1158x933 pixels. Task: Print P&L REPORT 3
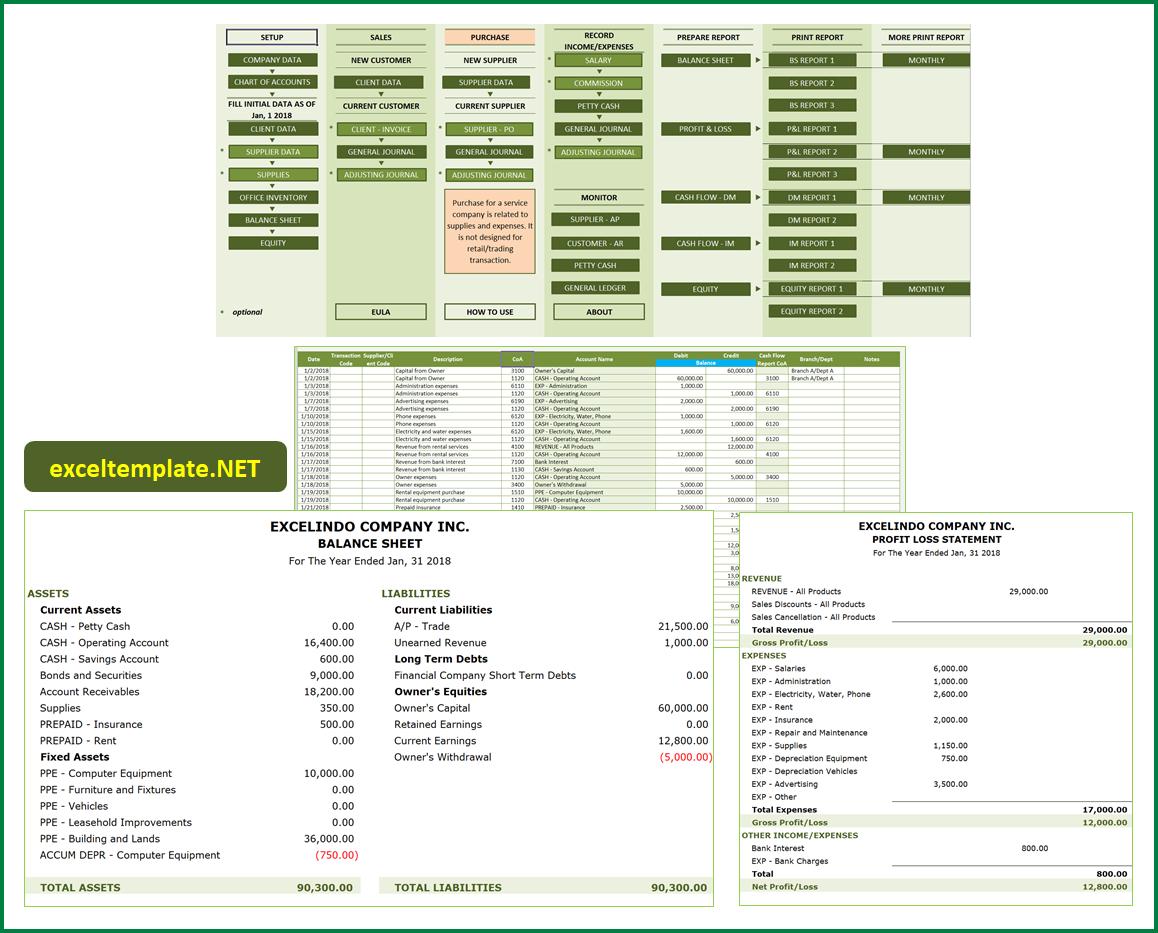[812, 174]
